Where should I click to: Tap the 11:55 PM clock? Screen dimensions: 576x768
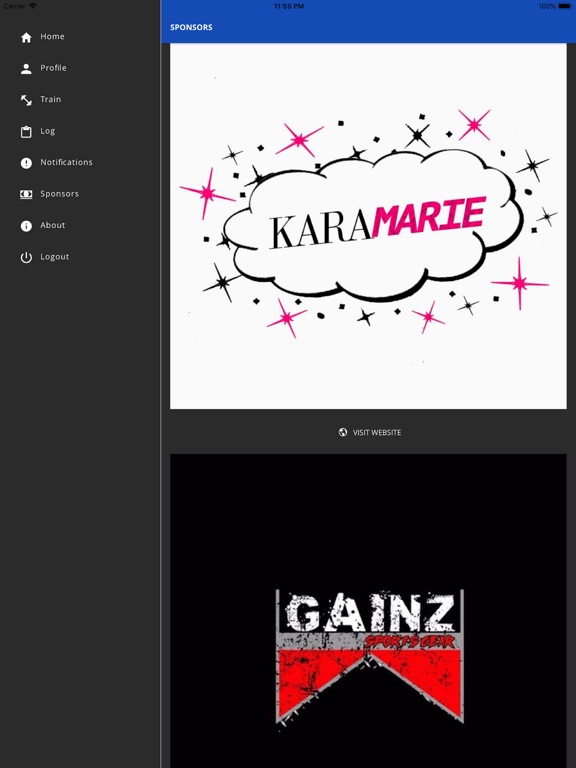click(x=288, y=6)
